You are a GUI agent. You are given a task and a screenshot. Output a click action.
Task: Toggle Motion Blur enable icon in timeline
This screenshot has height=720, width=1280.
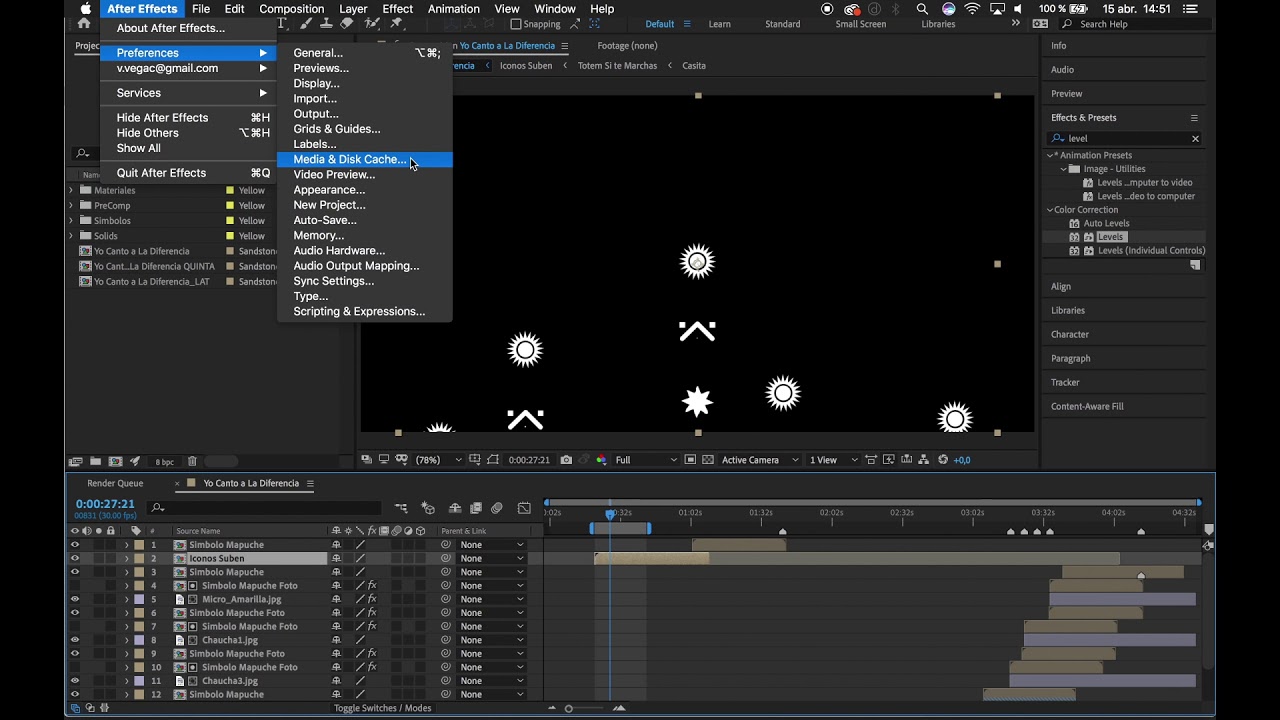point(497,508)
